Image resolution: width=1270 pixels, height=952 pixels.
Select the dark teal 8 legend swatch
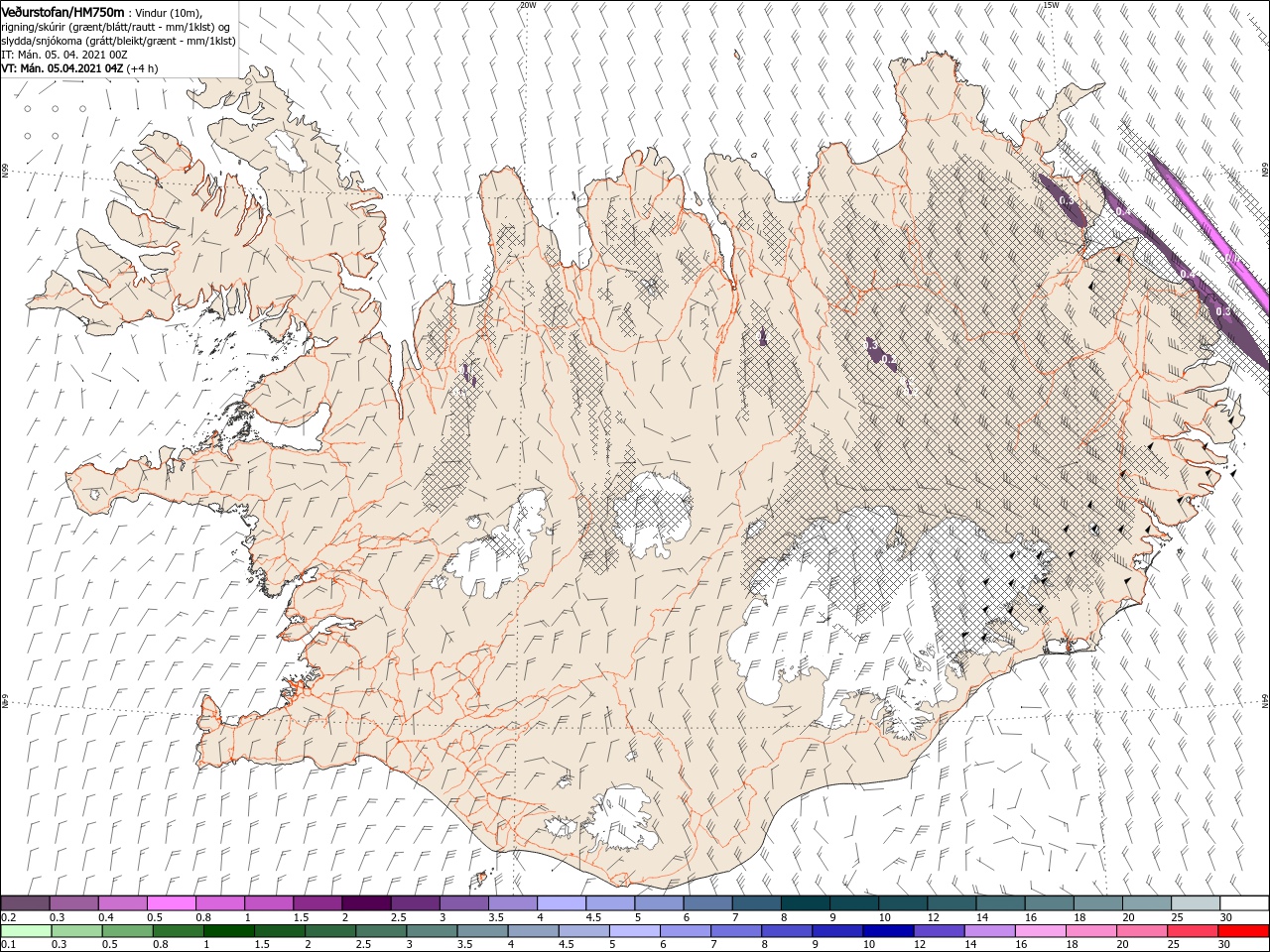(x=806, y=903)
